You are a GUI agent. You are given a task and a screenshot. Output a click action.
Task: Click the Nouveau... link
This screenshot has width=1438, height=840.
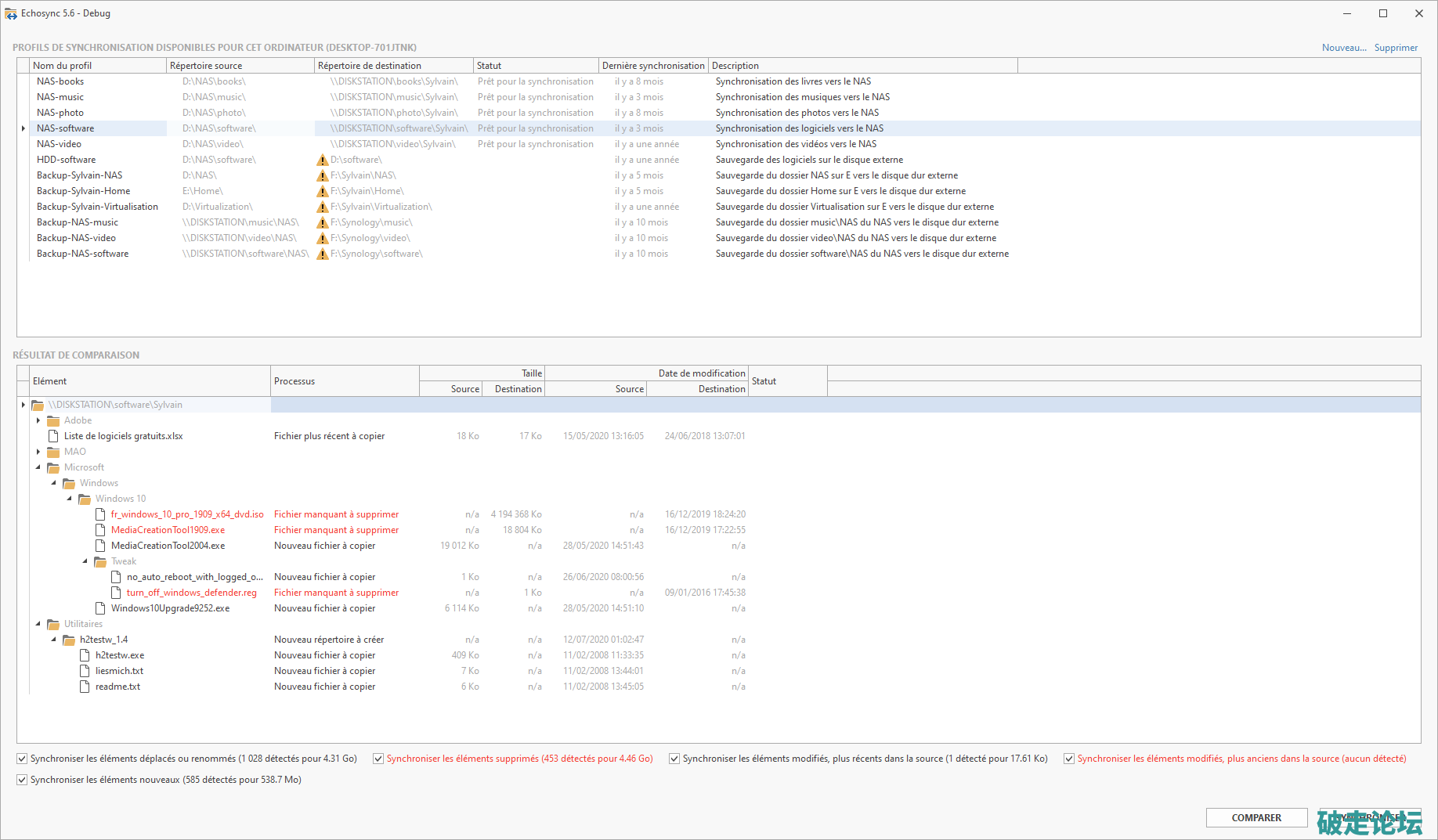click(1344, 48)
